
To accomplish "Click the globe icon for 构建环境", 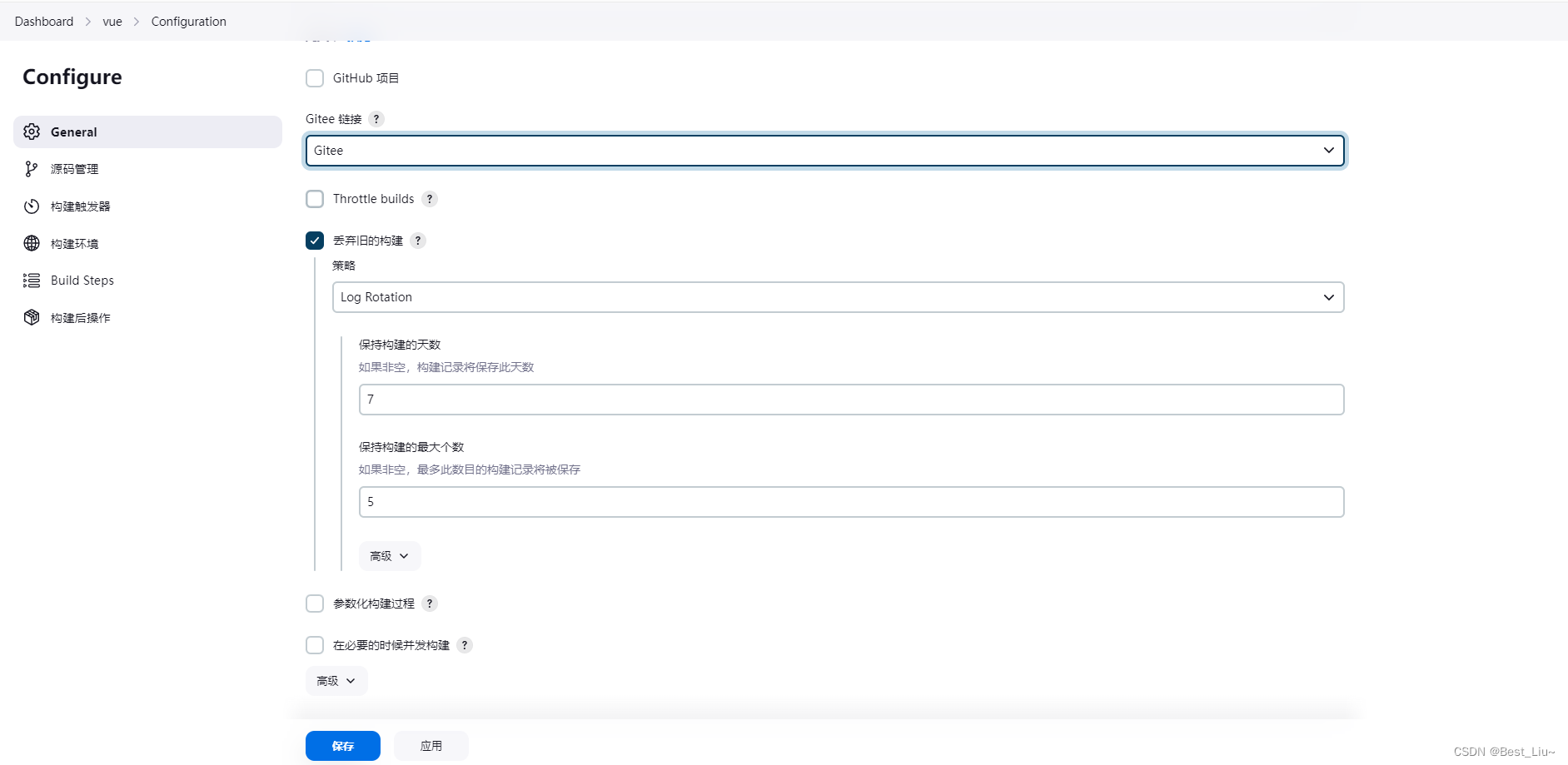I will pos(31,243).
